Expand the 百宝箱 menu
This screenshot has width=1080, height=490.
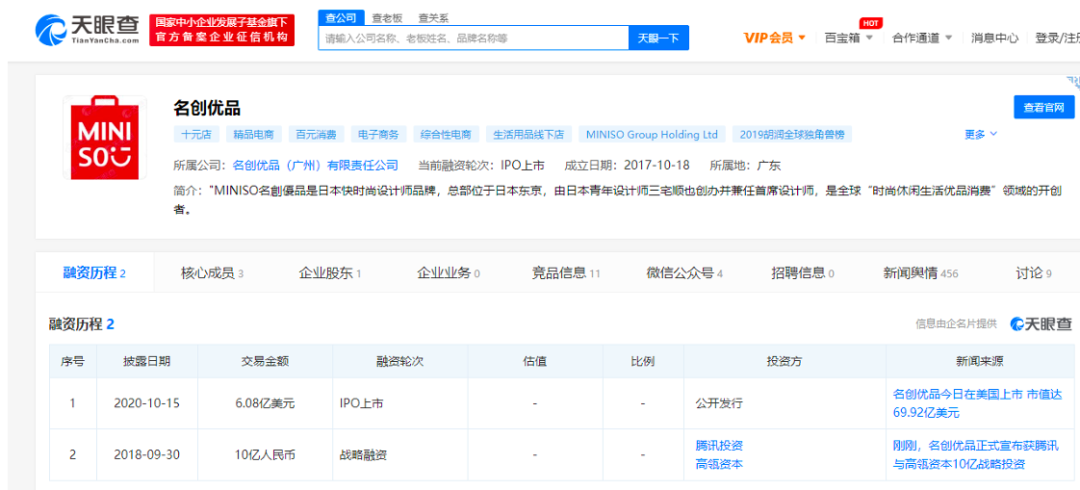coord(849,38)
